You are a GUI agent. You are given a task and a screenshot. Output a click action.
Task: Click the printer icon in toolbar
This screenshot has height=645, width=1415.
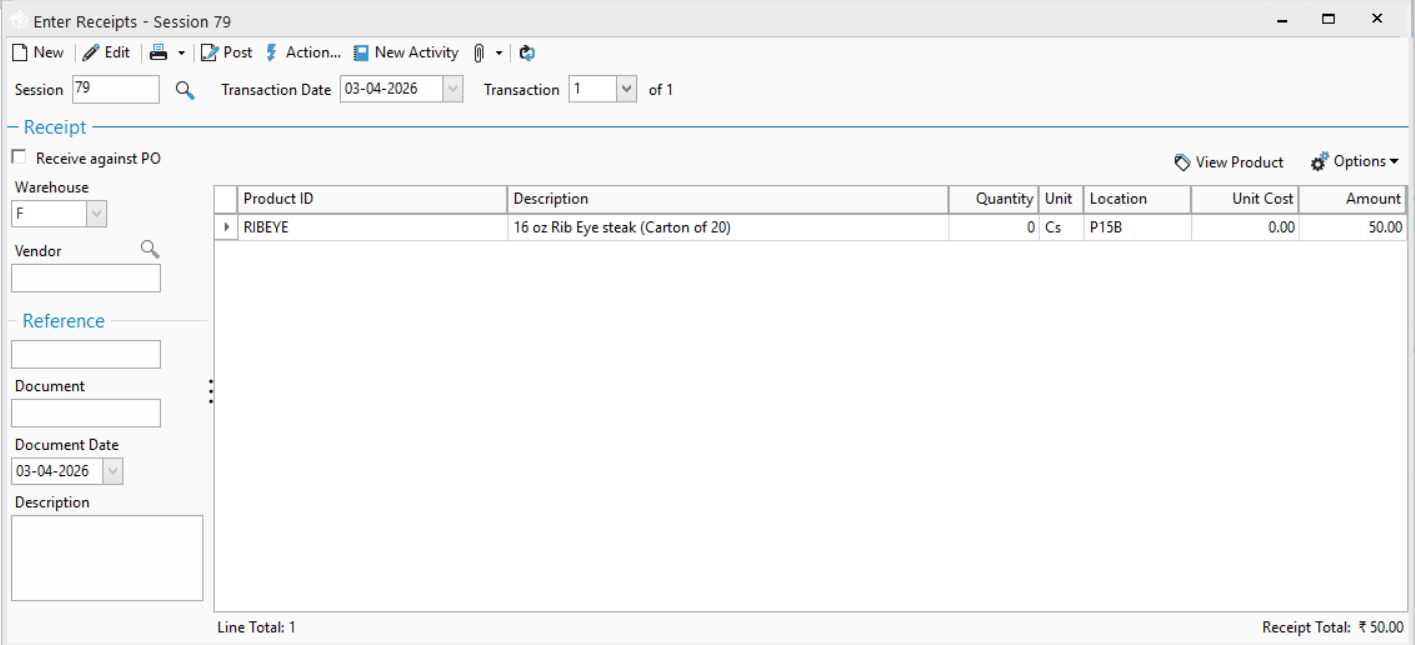pyautogui.click(x=159, y=53)
